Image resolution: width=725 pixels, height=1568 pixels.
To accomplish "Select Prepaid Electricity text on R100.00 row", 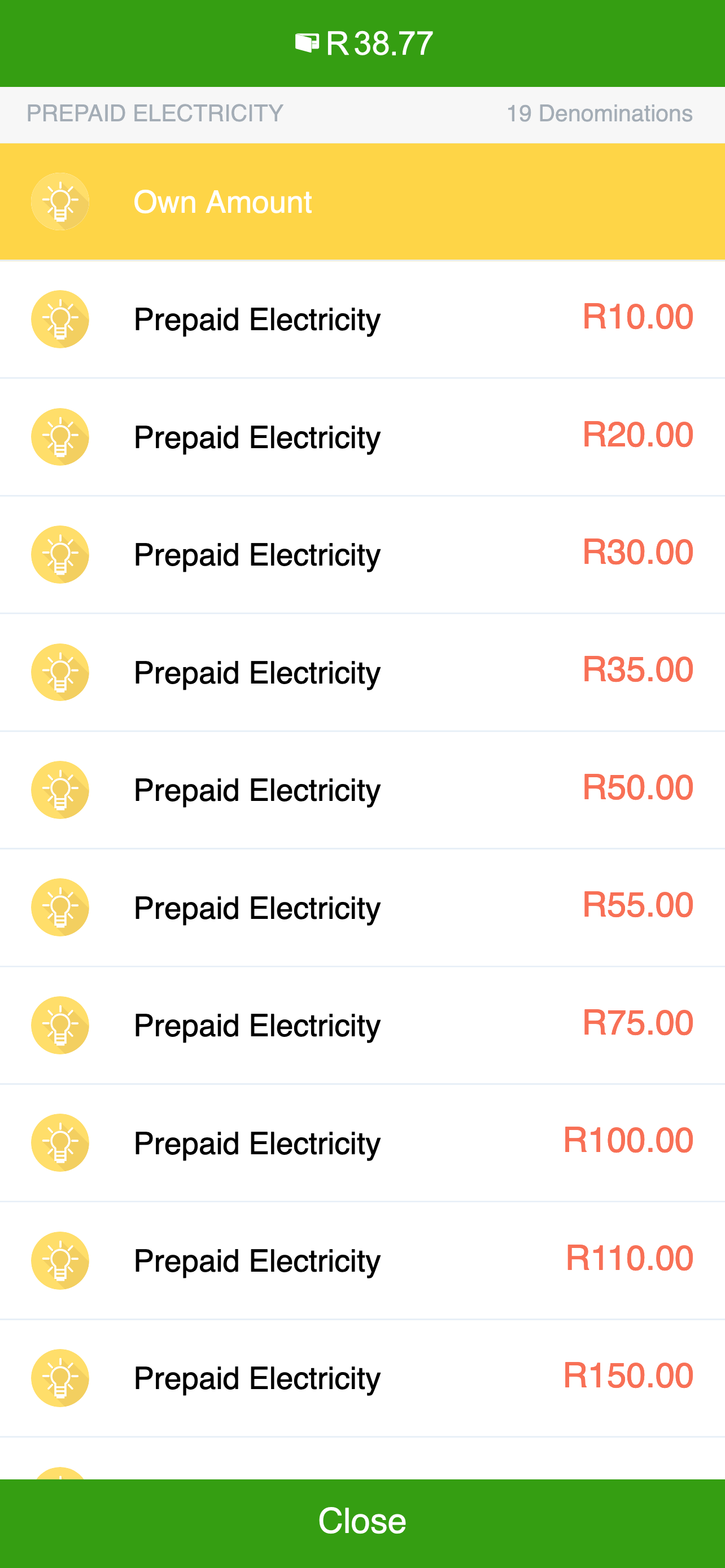I will (257, 1144).
